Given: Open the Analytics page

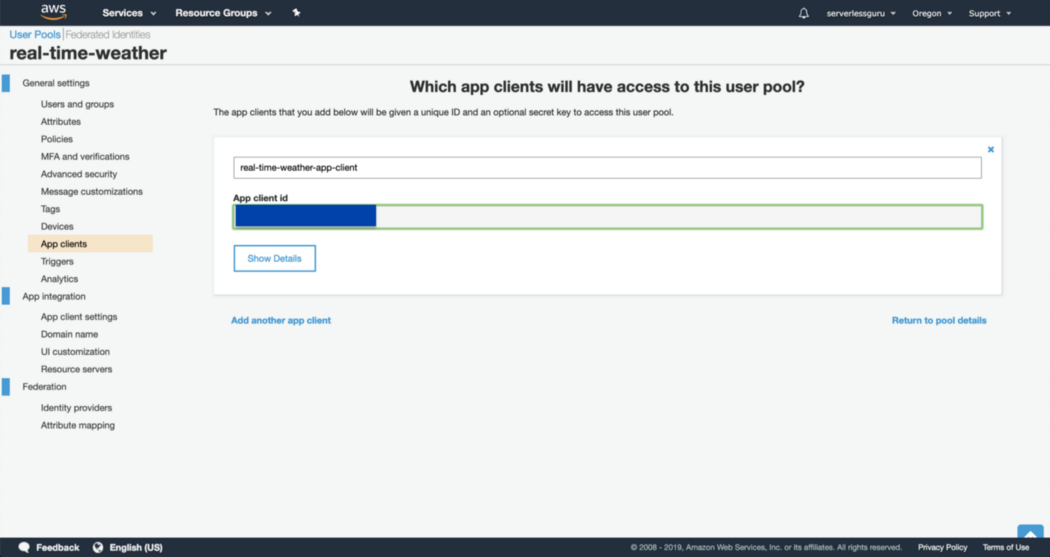Looking at the screenshot, I should coord(59,278).
